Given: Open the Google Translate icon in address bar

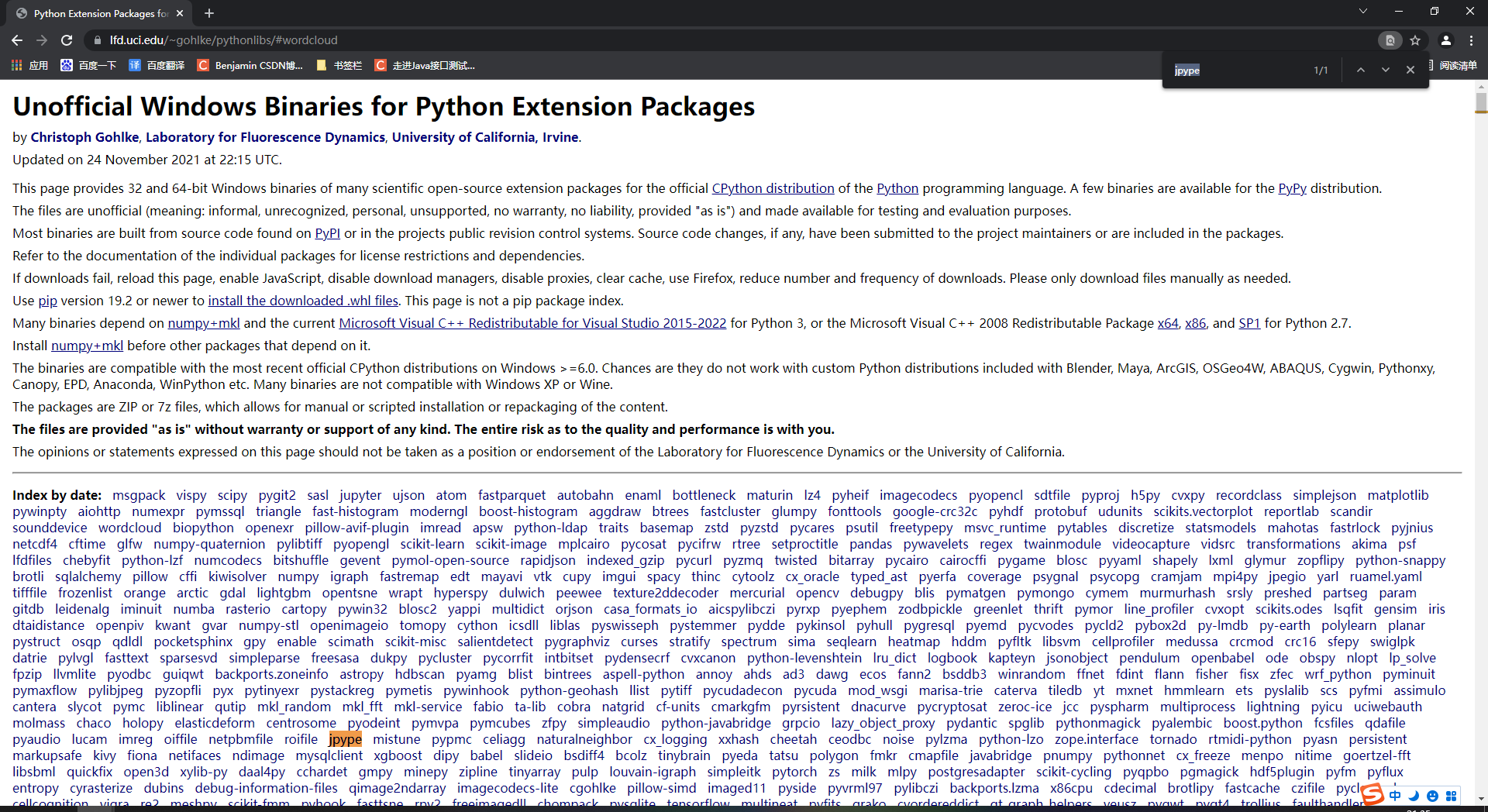Looking at the screenshot, I should [x=1391, y=40].
